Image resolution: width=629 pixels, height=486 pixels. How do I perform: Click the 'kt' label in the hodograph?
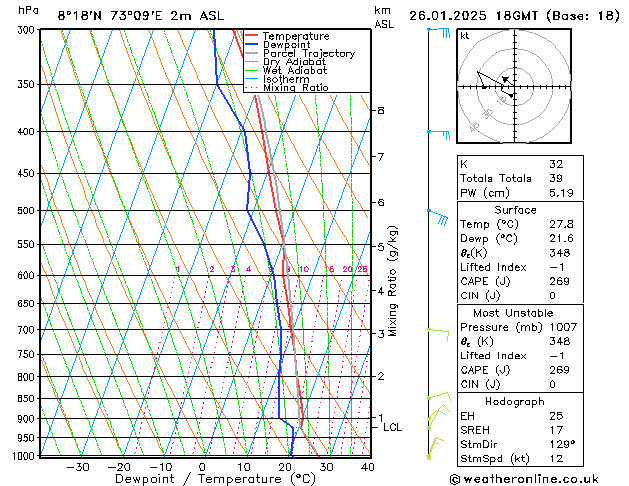465,35
